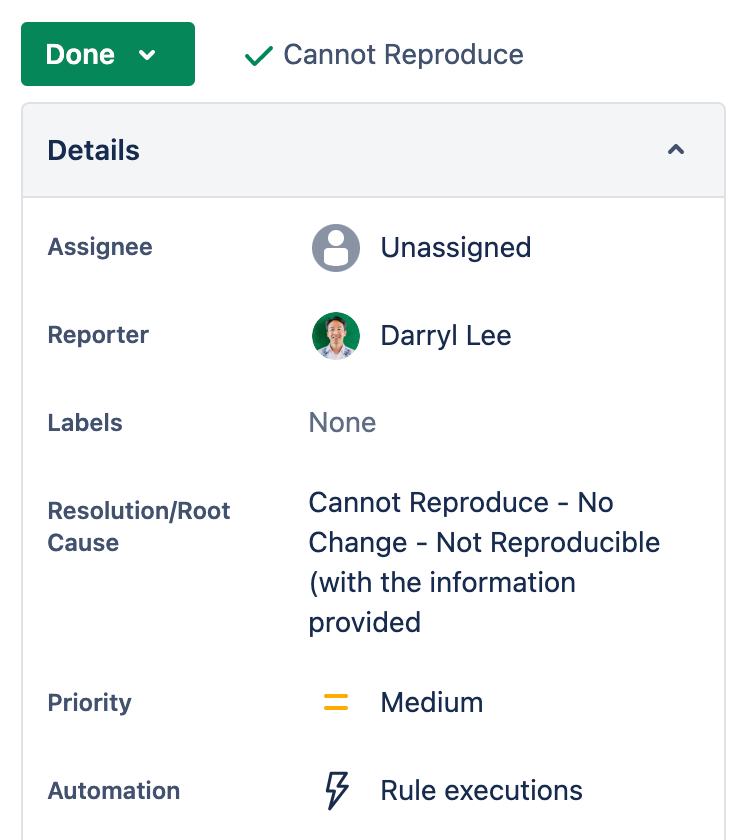Click the Unassigned avatar icon
Screen dimensions: 740x840
[x=336, y=248]
